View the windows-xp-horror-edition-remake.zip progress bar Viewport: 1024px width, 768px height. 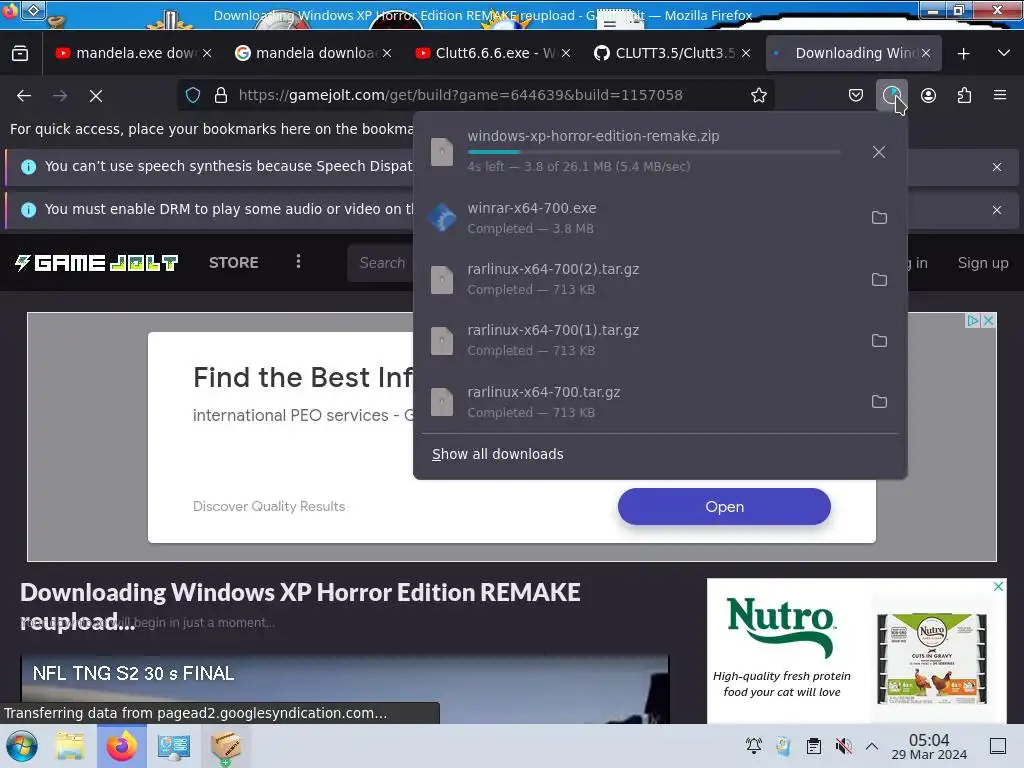click(x=654, y=152)
